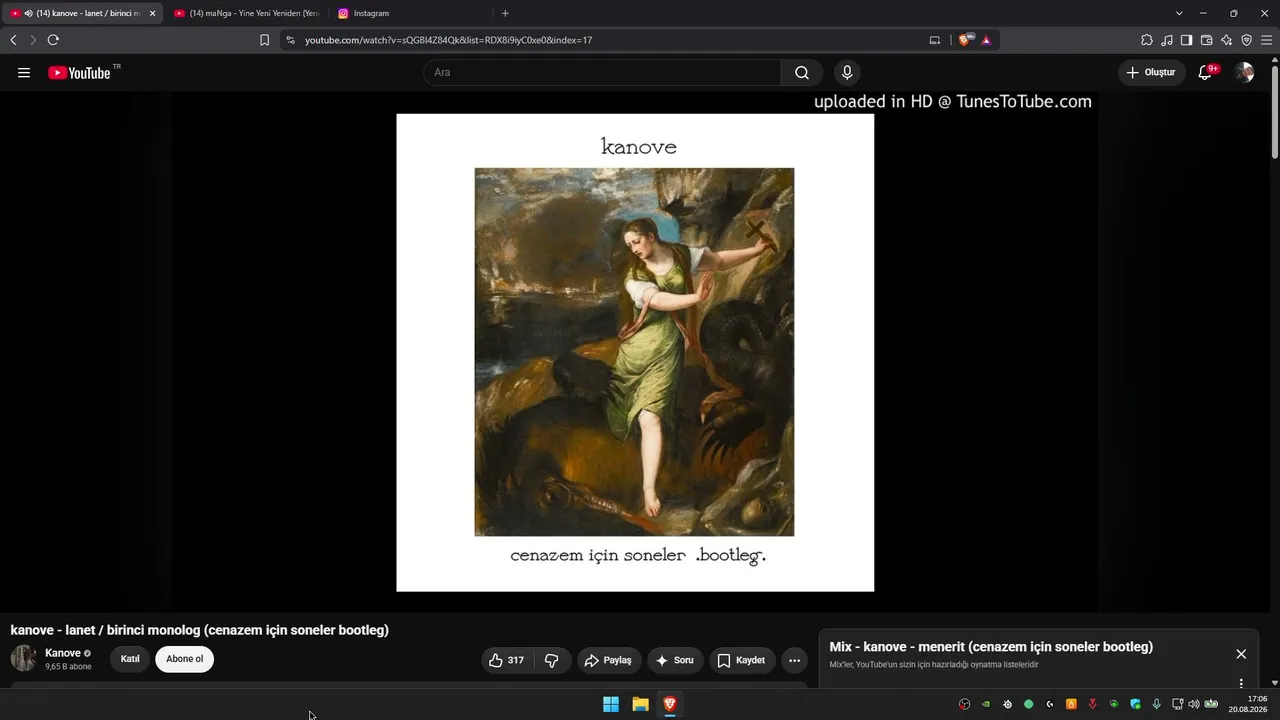Open a new browser tab

505,13
